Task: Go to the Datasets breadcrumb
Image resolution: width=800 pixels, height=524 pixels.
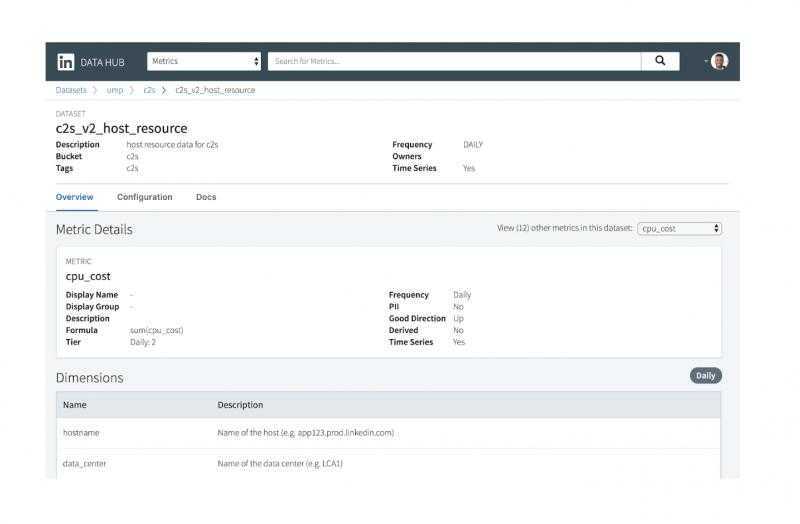Action: tap(71, 90)
